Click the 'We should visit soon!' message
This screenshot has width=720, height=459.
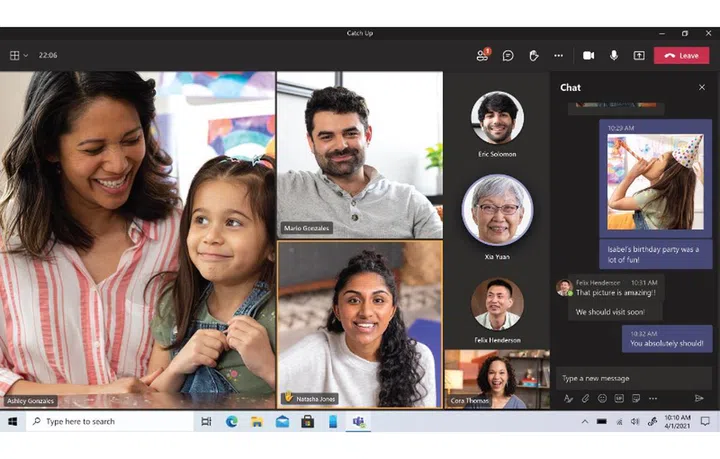click(610, 312)
